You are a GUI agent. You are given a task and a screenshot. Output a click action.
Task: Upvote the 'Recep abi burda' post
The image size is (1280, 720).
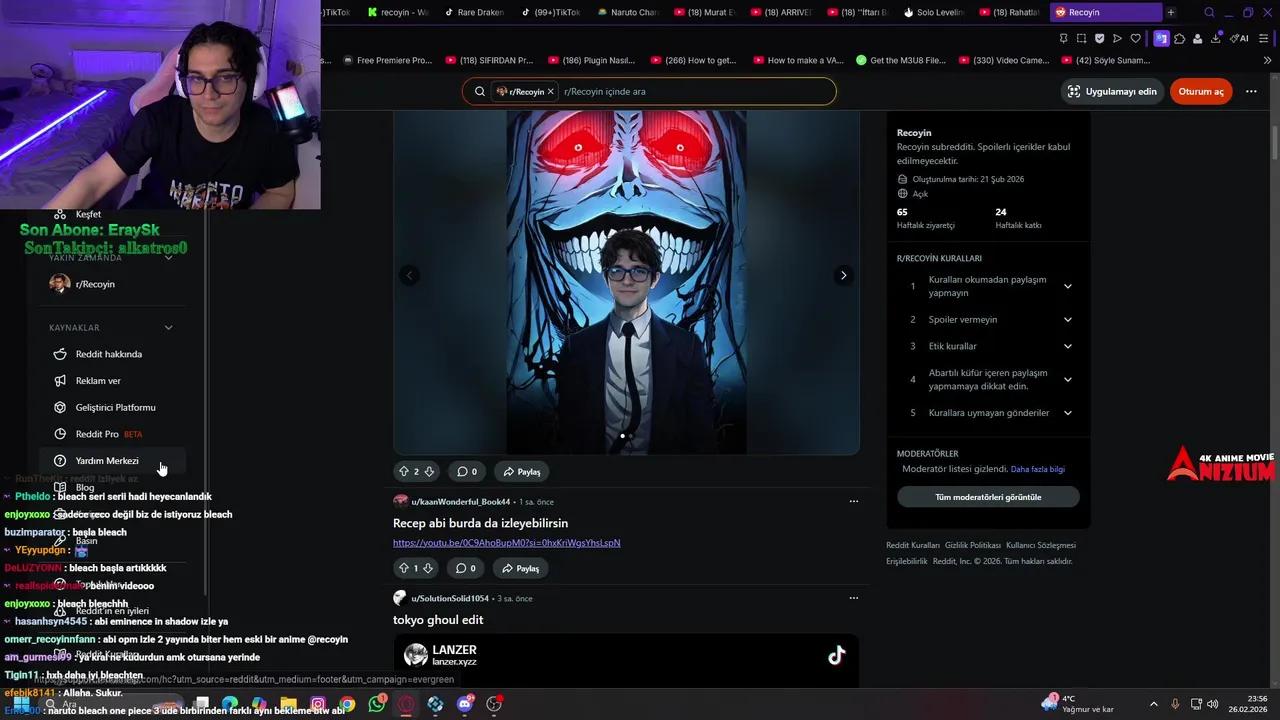[404, 568]
